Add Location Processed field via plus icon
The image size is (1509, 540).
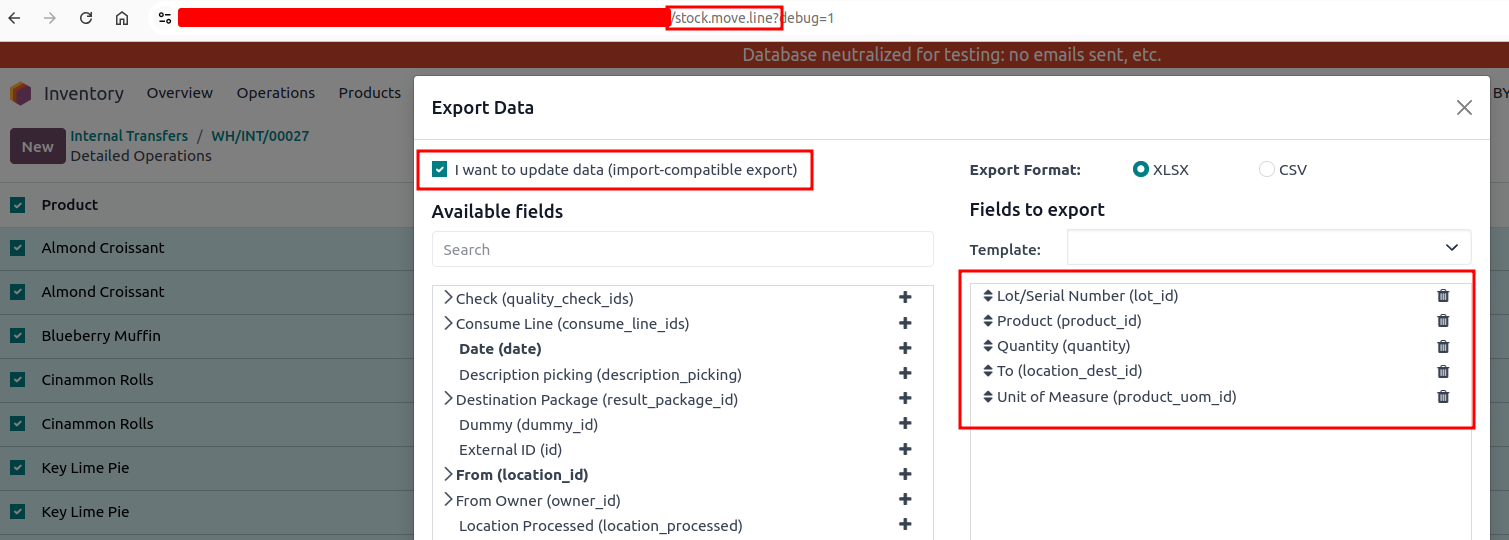[905, 525]
